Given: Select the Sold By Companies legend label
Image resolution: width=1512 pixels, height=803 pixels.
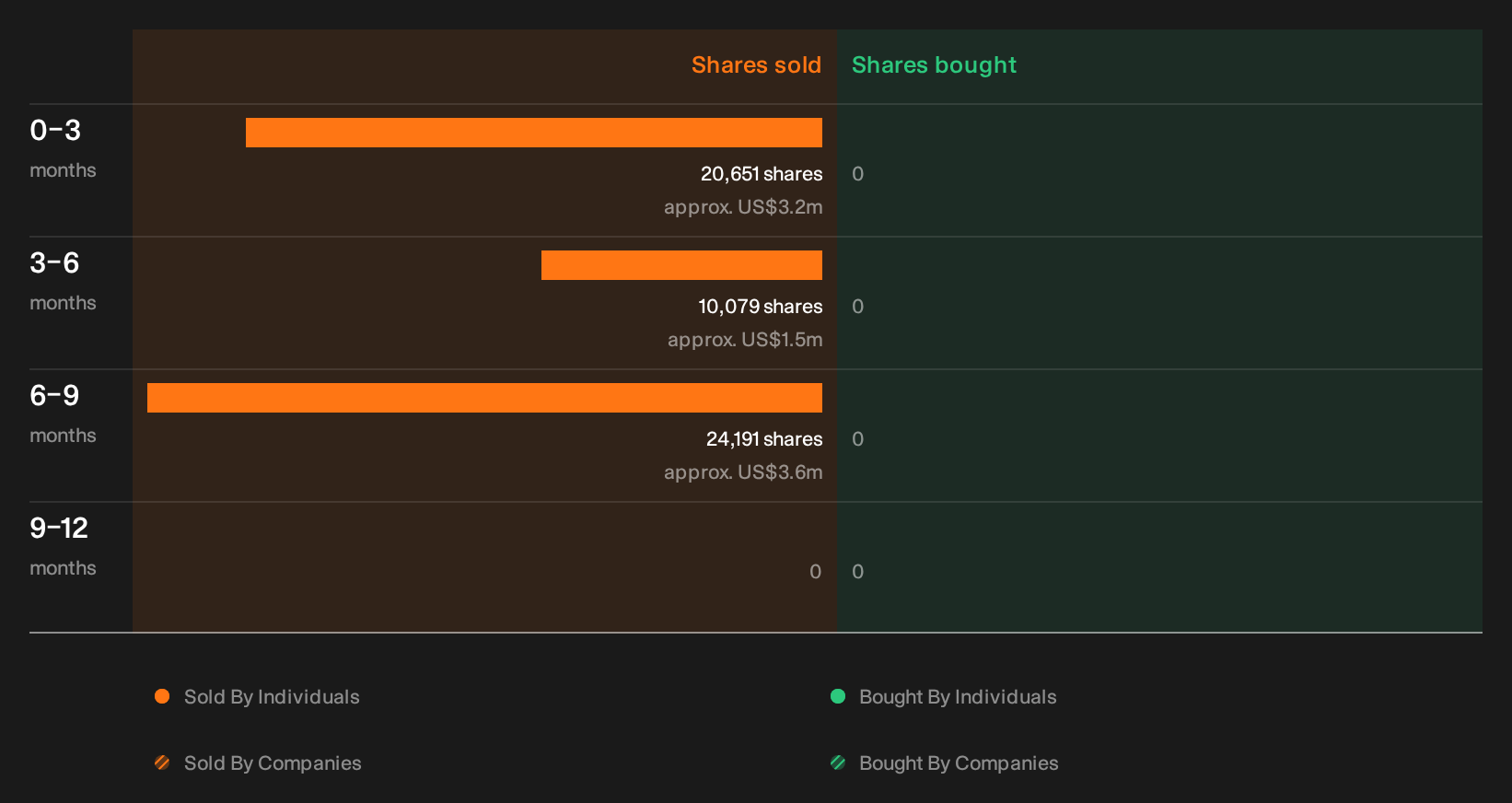Looking at the screenshot, I should (273, 763).
